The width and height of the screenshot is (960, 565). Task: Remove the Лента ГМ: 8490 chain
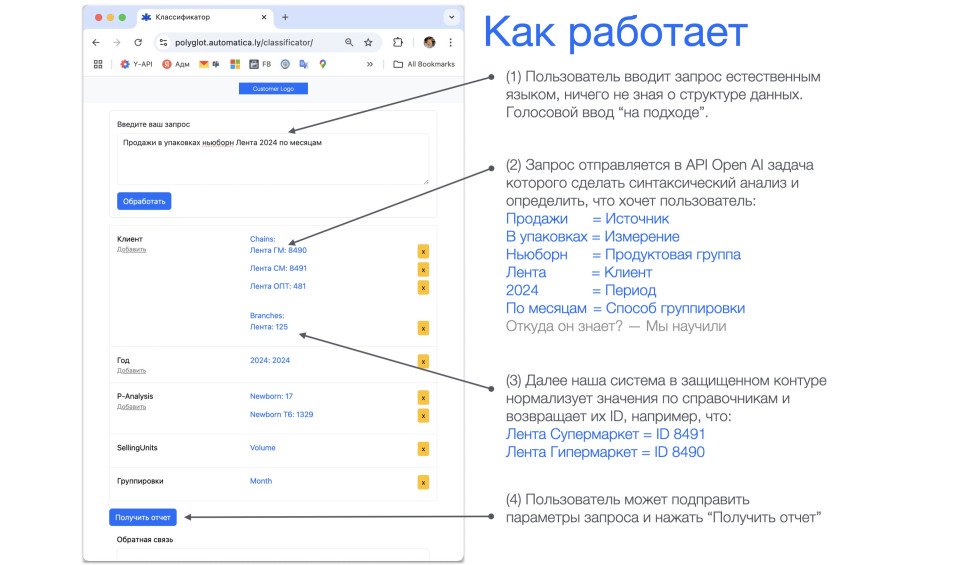click(423, 251)
